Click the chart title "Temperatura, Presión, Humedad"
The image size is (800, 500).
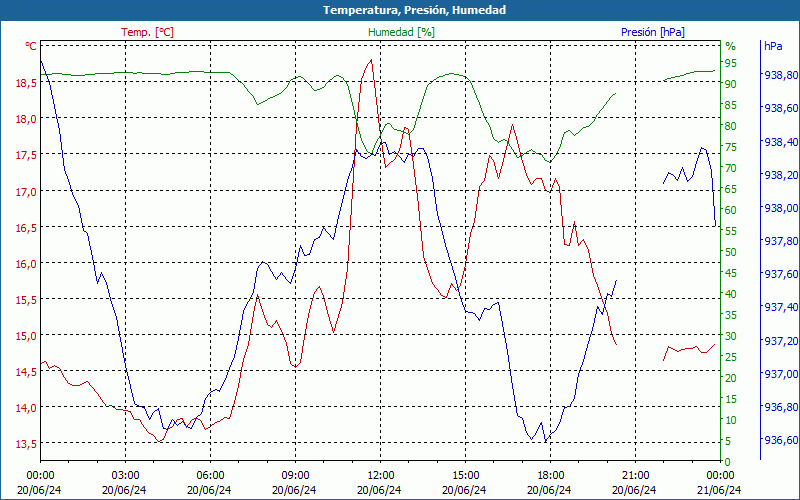(x=414, y=10)
